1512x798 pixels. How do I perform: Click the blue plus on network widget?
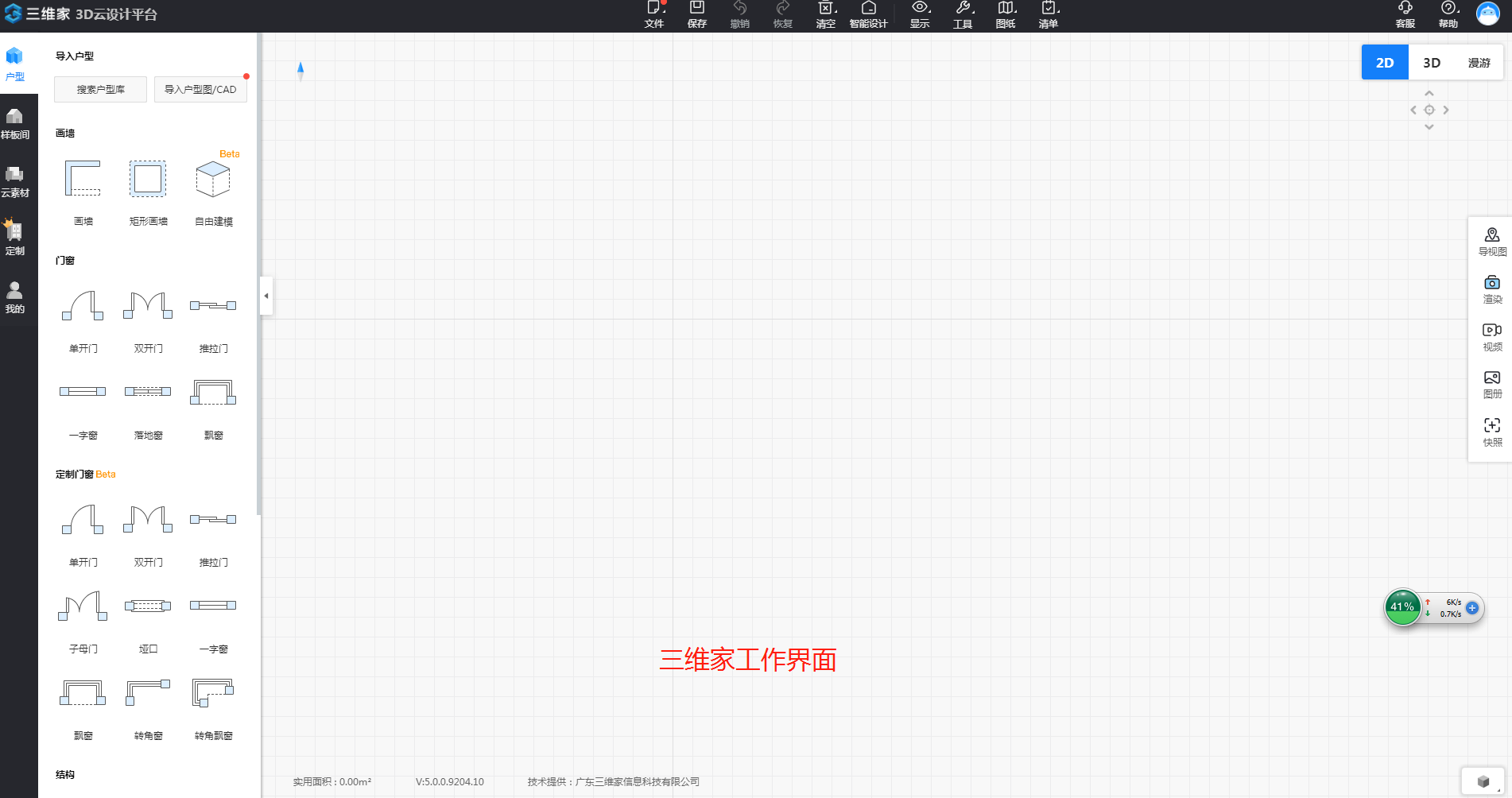click(1472, 608)
